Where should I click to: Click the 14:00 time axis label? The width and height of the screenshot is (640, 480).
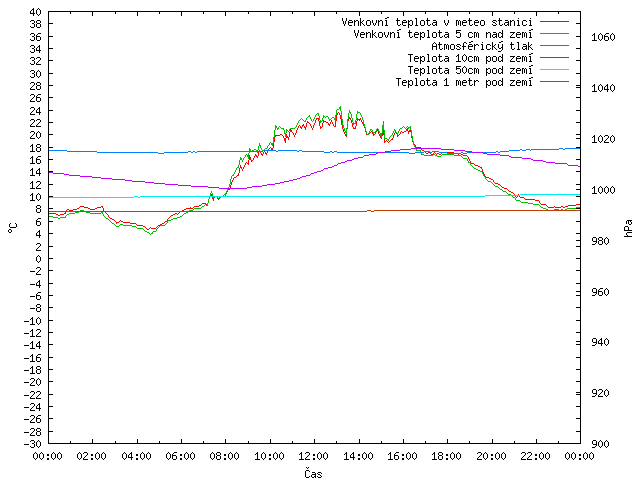point(358,456)
